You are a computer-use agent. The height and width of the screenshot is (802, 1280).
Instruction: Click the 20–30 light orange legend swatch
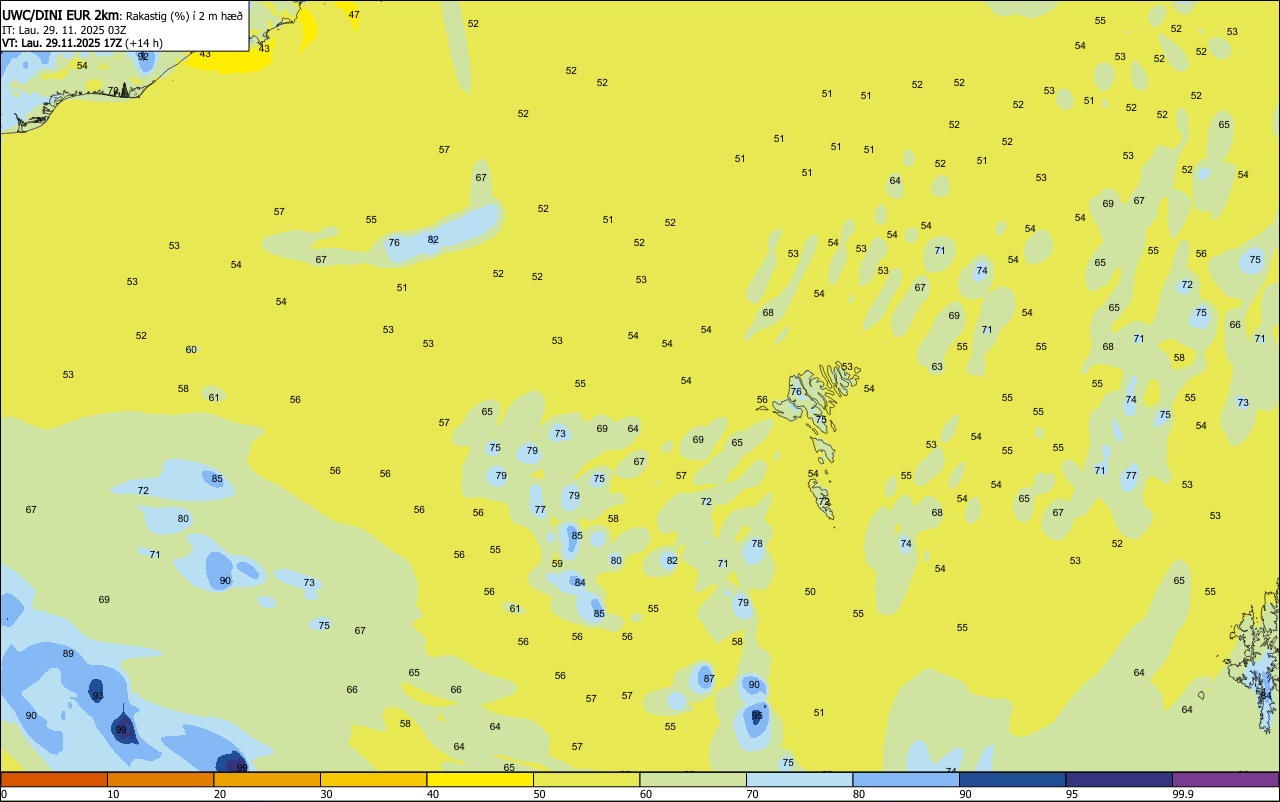pos(267,779)
